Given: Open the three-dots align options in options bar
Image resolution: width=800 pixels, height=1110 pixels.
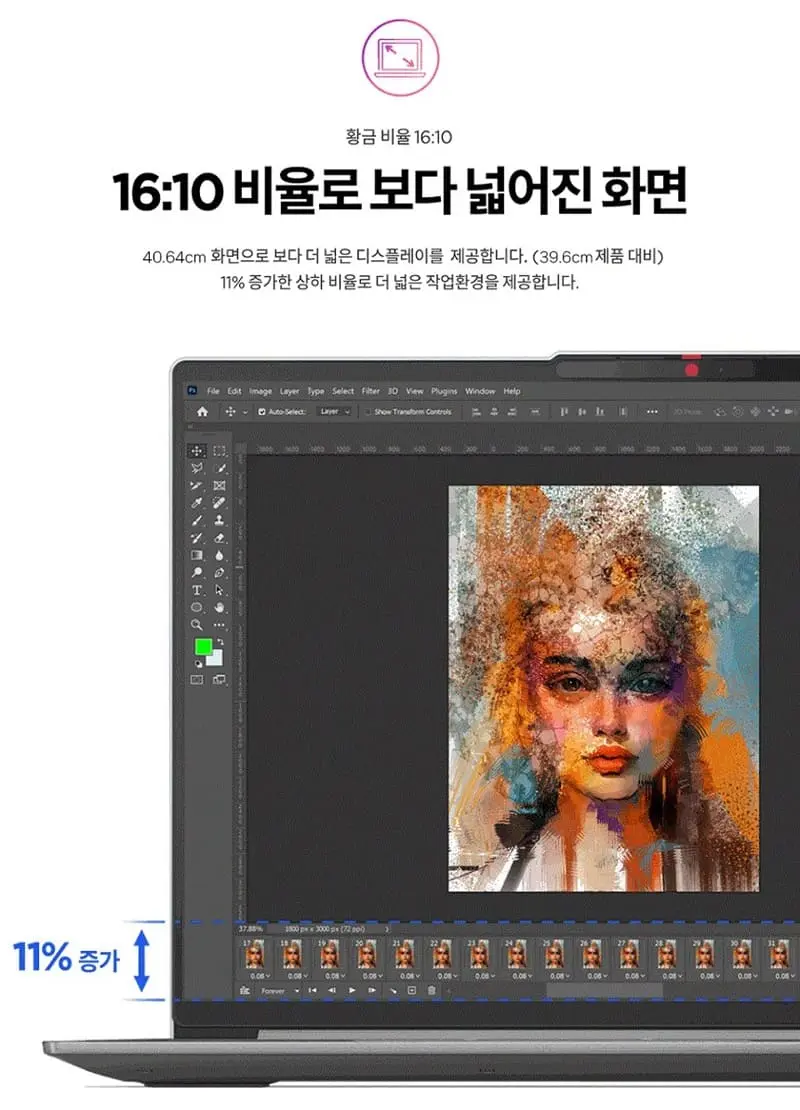Looking at the screenshot, I should (652, 411).
